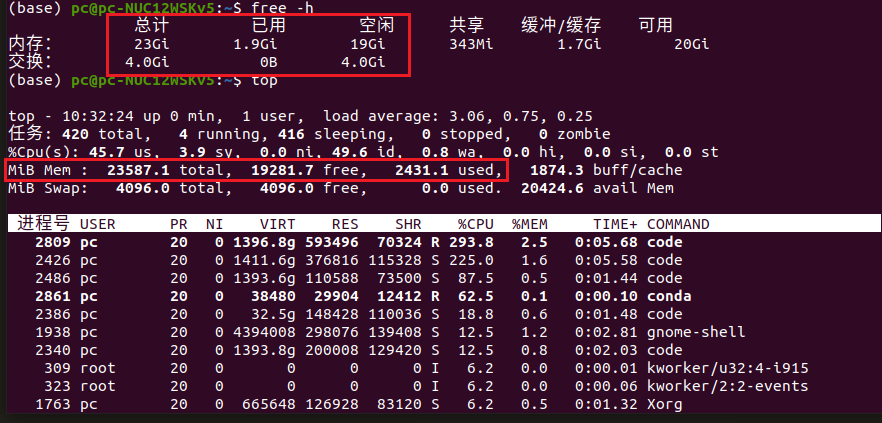The width and height of the screenshot is (882, 423).
Task: Click the RES column header
Action: (x=345, y=224)
